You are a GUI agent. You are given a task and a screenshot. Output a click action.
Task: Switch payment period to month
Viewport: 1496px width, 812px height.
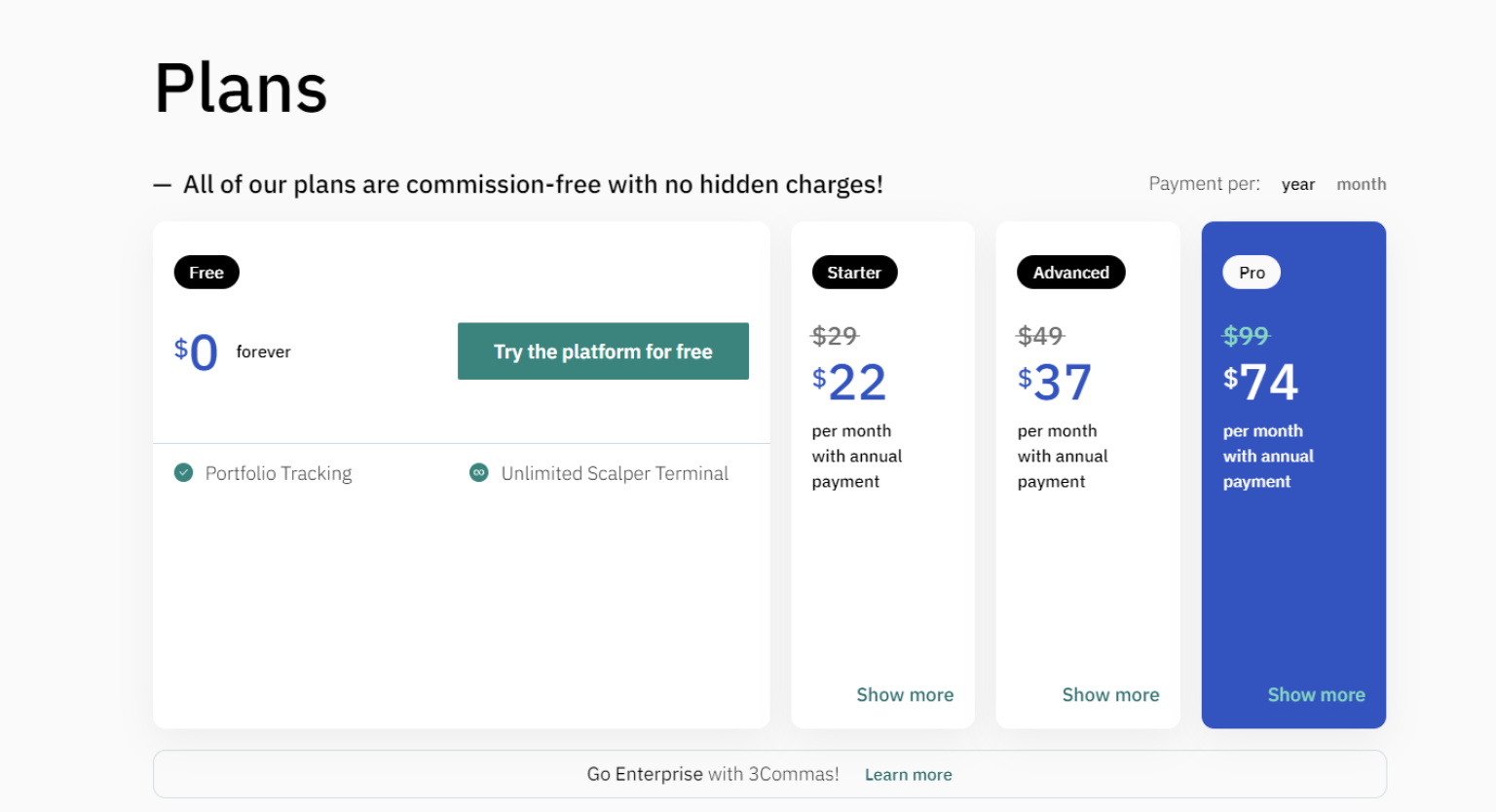pos(1361,184)
